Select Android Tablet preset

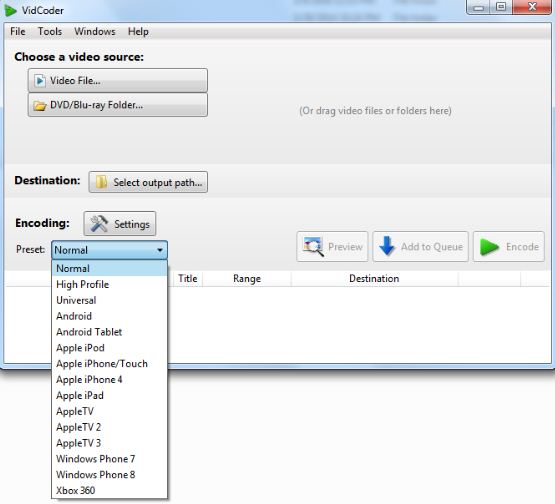click(110, 332)
